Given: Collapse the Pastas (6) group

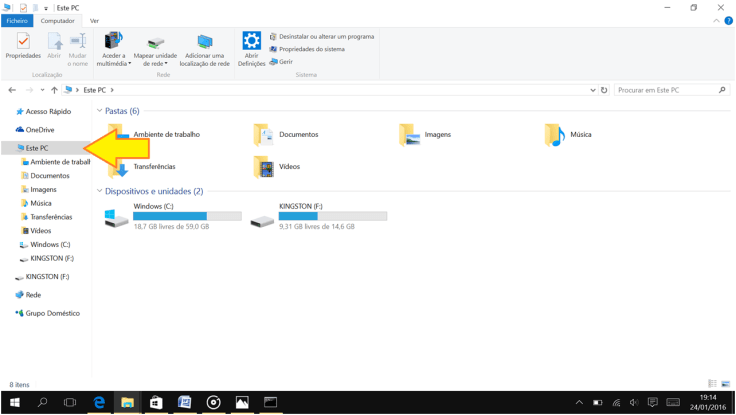Looking at the screenshot, I should coord(100,111).
